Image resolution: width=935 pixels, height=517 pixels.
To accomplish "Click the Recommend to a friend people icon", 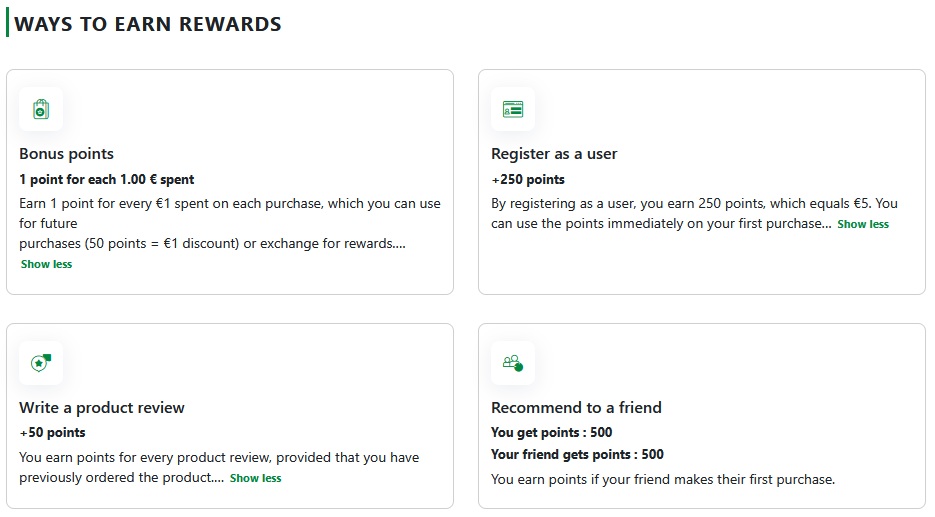I will pos(512,363).
